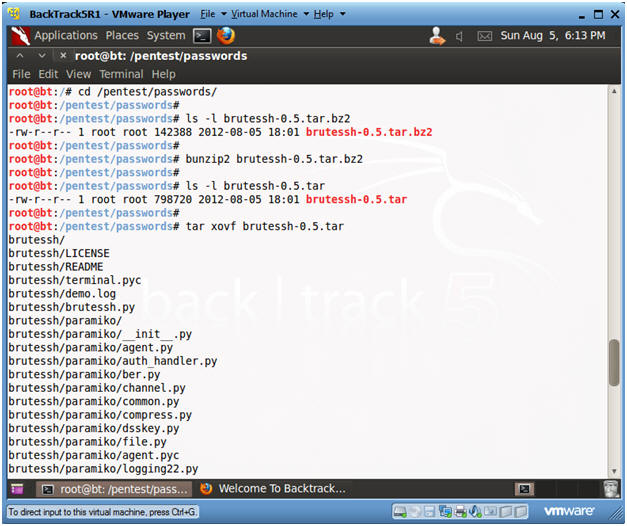The width and height of the screenshot is (627, 526).
Task: Click brutessh/paramiko/auth_handler.py line
Action: coord(113,361)
